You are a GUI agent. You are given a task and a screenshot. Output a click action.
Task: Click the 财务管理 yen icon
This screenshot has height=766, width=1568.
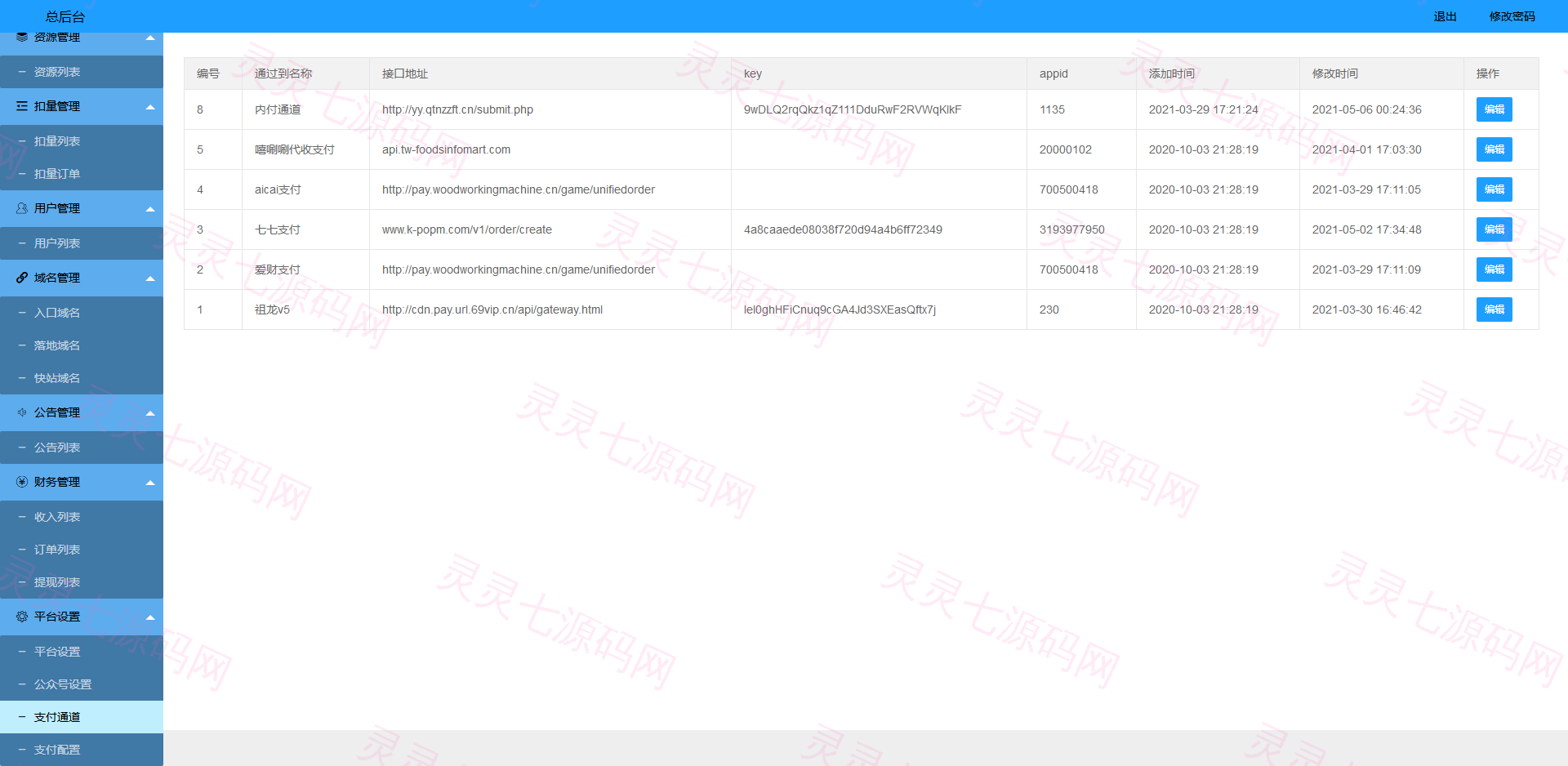(x=22, y=482)
